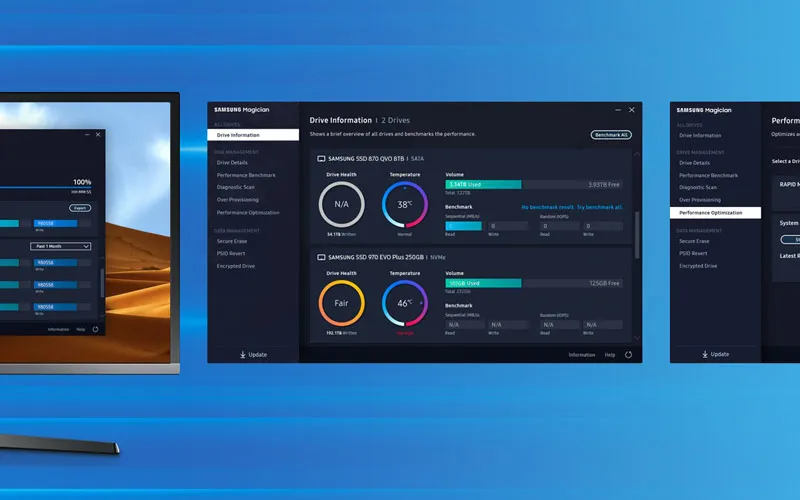Open Performance Benchmark in center window sidebar
800x500 pixels.
tap(246, 175)
